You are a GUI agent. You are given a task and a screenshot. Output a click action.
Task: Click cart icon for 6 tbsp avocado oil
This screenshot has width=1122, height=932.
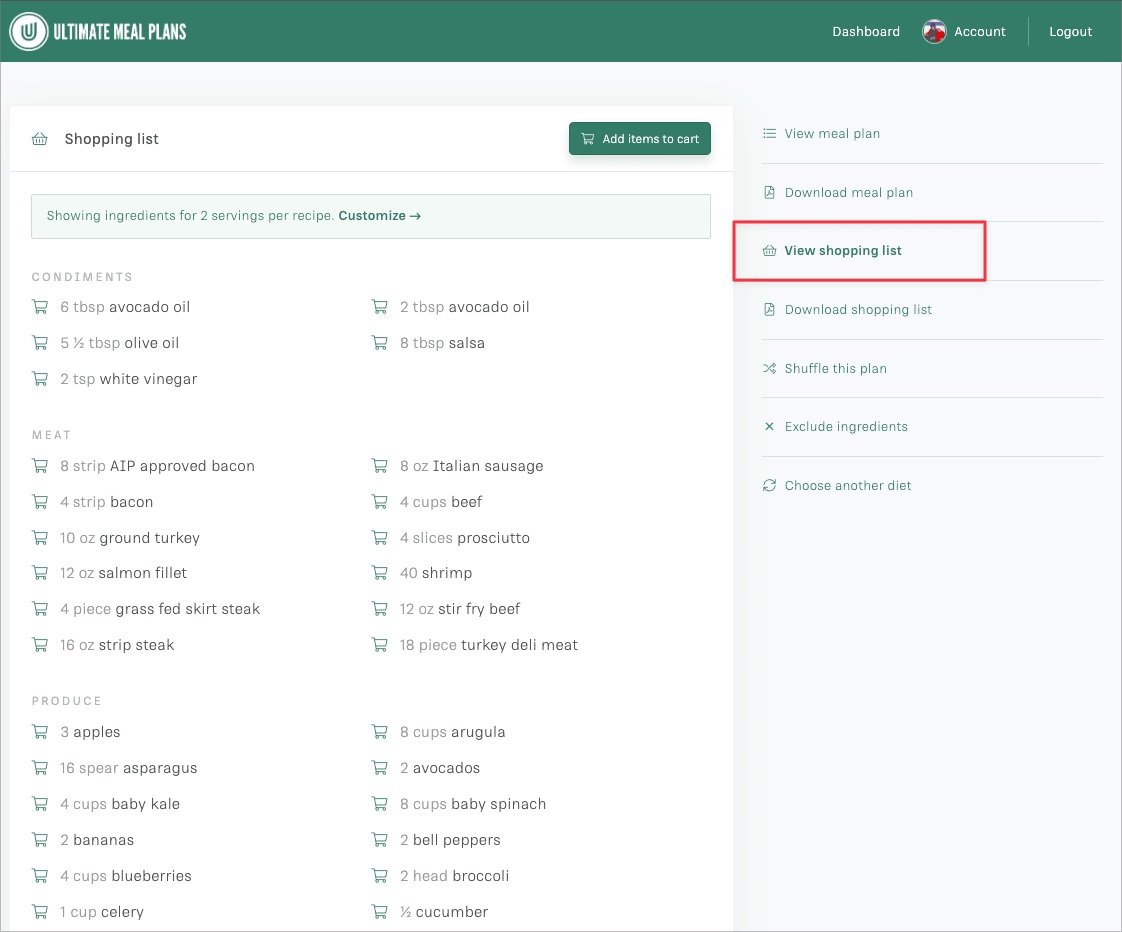40,307
